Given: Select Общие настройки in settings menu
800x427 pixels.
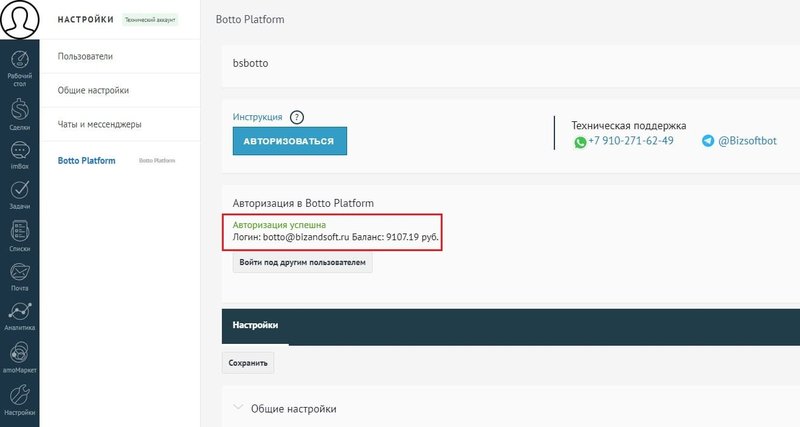Looking at the screenshot, I should click(x=93, y=91).
